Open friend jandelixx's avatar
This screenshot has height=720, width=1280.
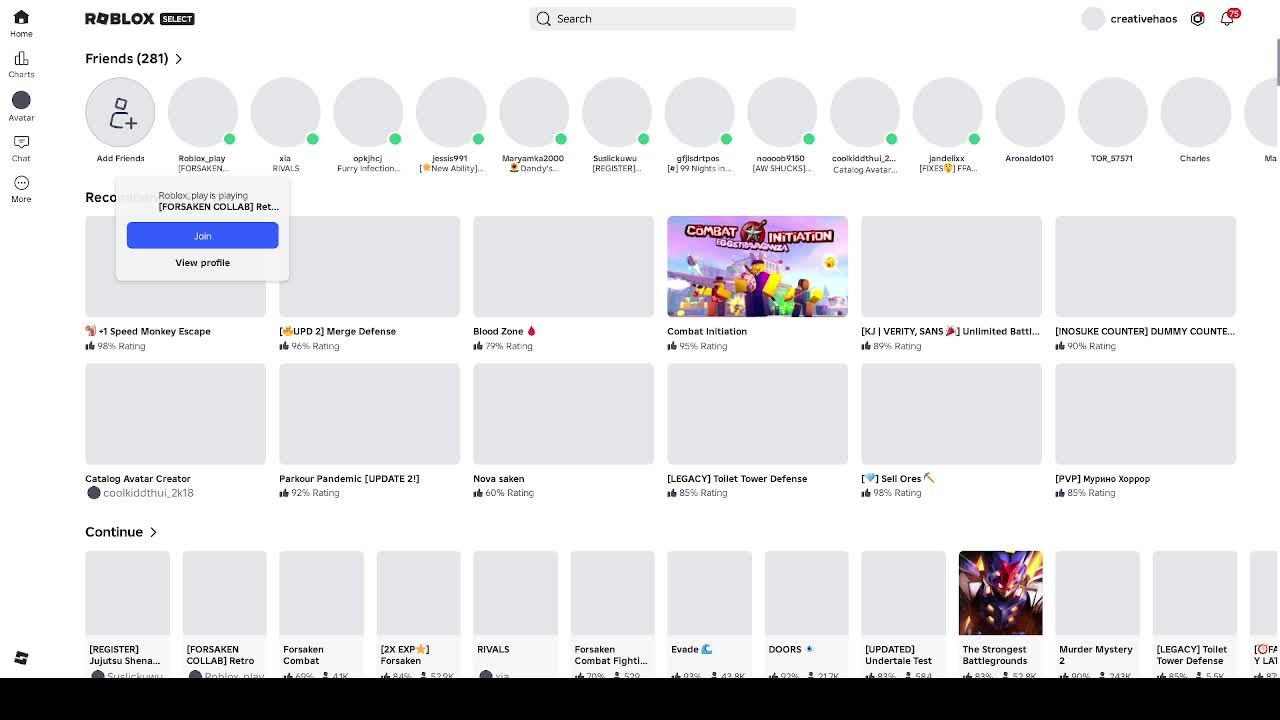pos(947,112)
